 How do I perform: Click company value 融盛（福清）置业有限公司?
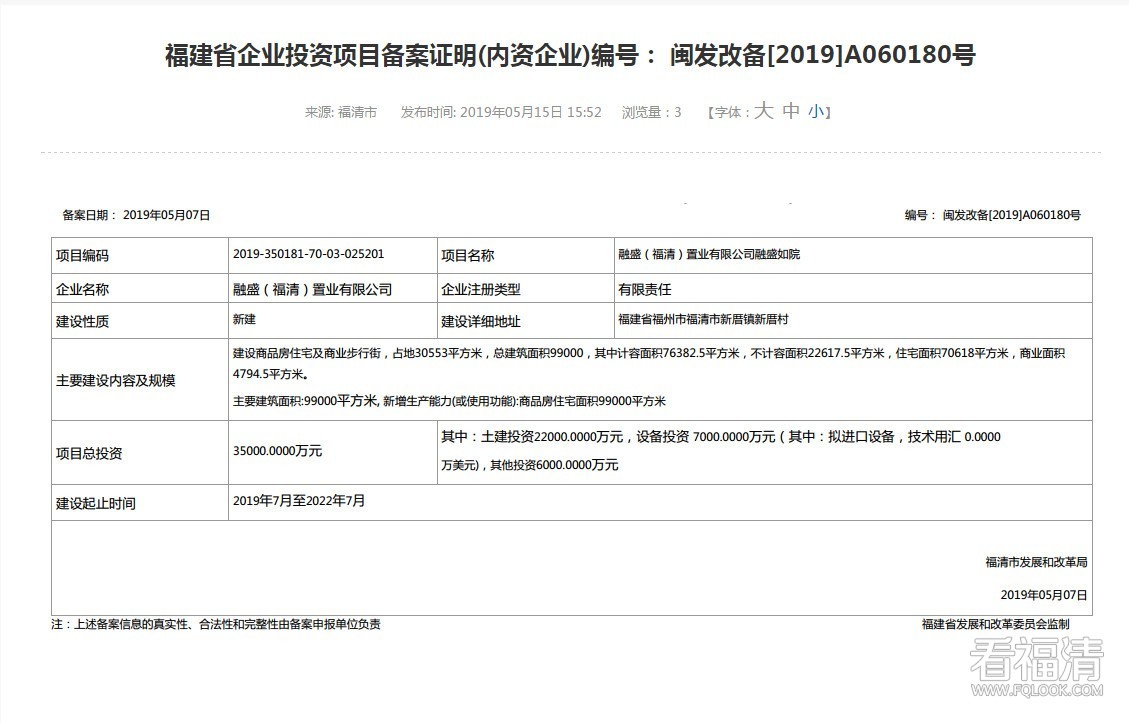(x=312, y=289)
